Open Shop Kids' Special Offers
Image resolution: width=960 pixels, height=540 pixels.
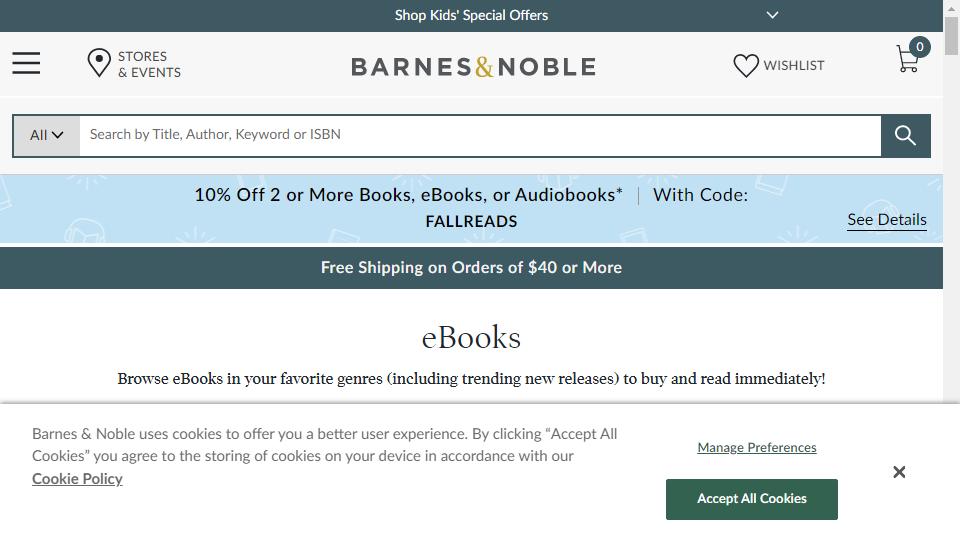coord(471,15)
